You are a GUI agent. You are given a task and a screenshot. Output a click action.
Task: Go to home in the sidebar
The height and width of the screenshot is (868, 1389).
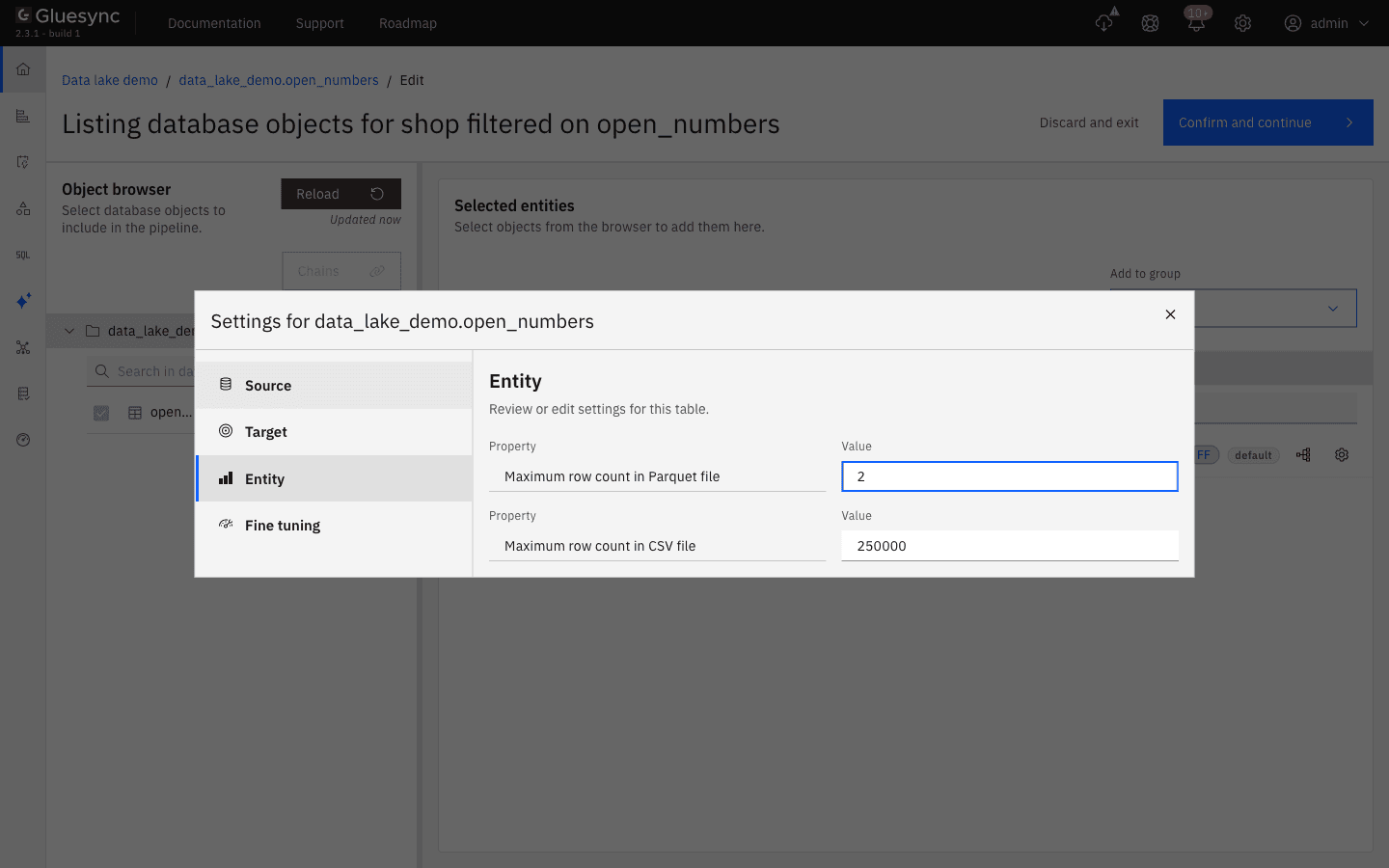click(x=23, y=69)
